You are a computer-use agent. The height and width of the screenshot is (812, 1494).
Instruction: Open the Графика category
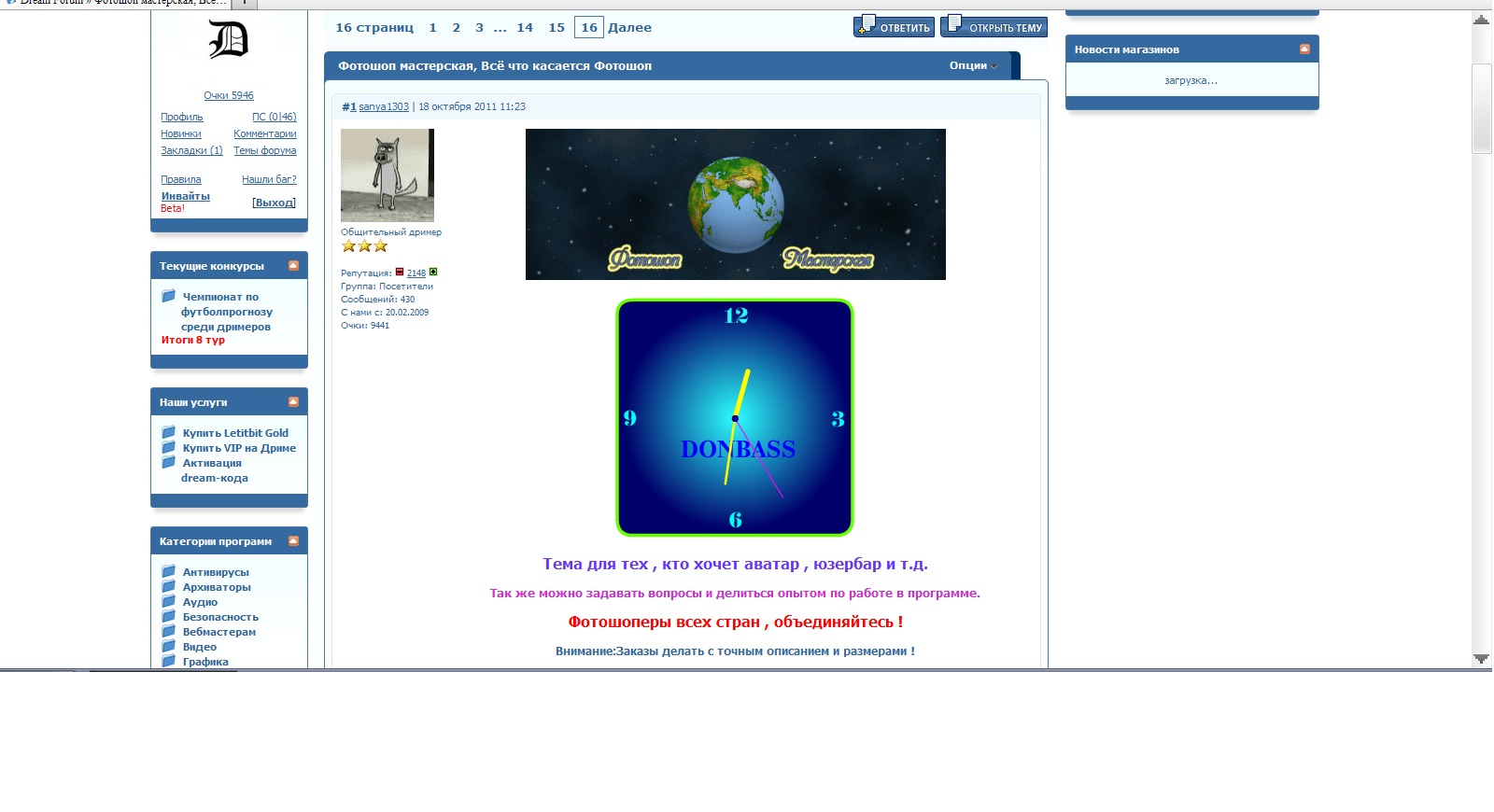coord(205,662)
